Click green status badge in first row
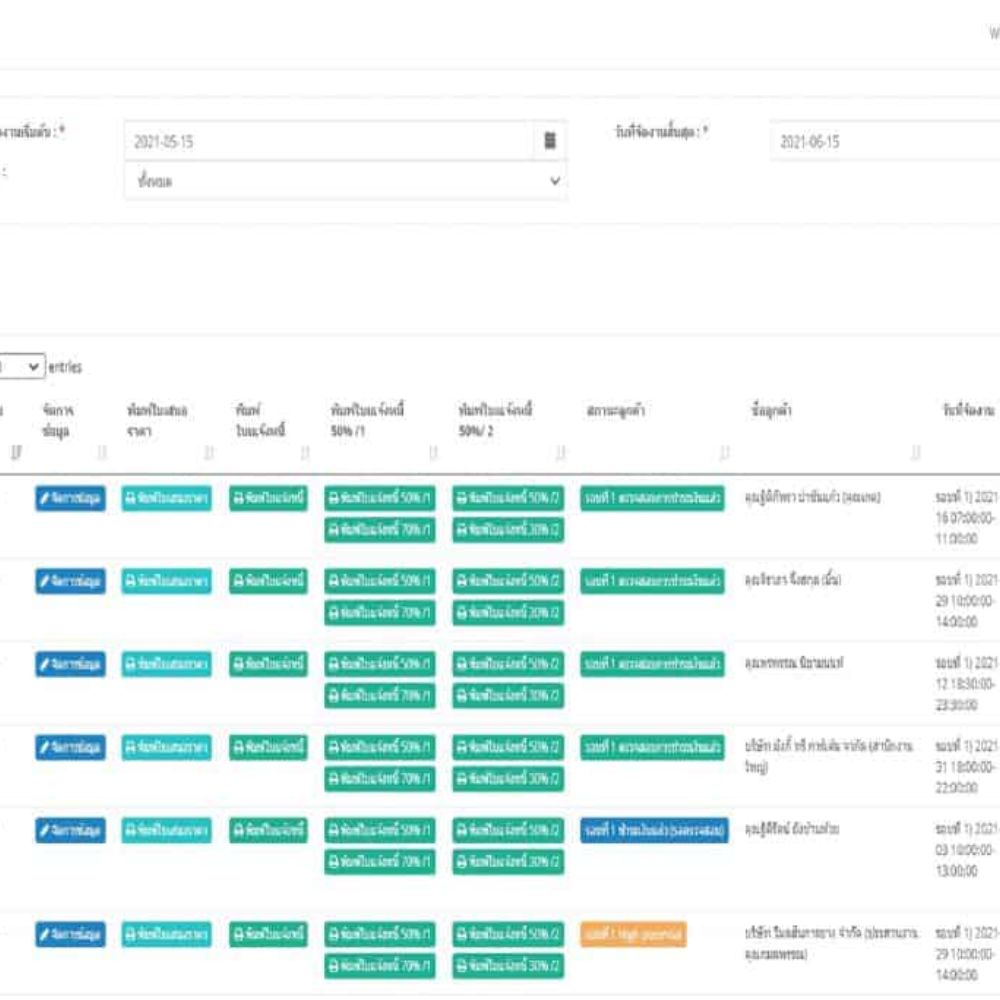The image size is (1000, 1000). [x=652, y=498]
